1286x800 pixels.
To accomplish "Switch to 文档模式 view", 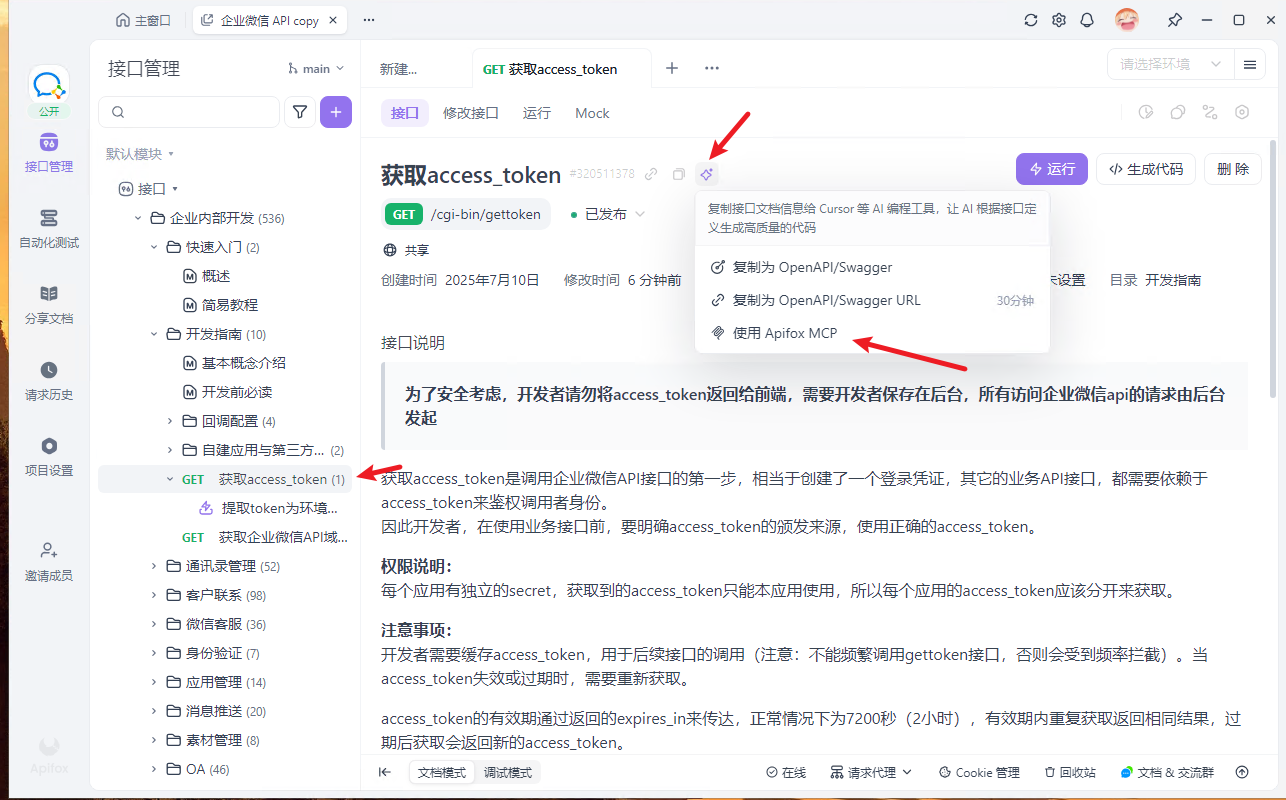I will pyautogui.click(x=442, y=772).
